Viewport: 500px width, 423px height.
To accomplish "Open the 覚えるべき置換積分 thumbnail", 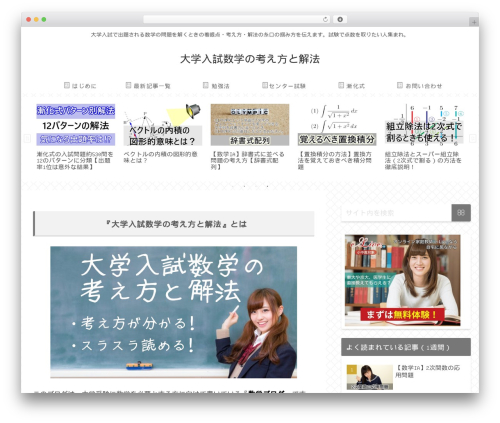I will (x=337, y=125).
